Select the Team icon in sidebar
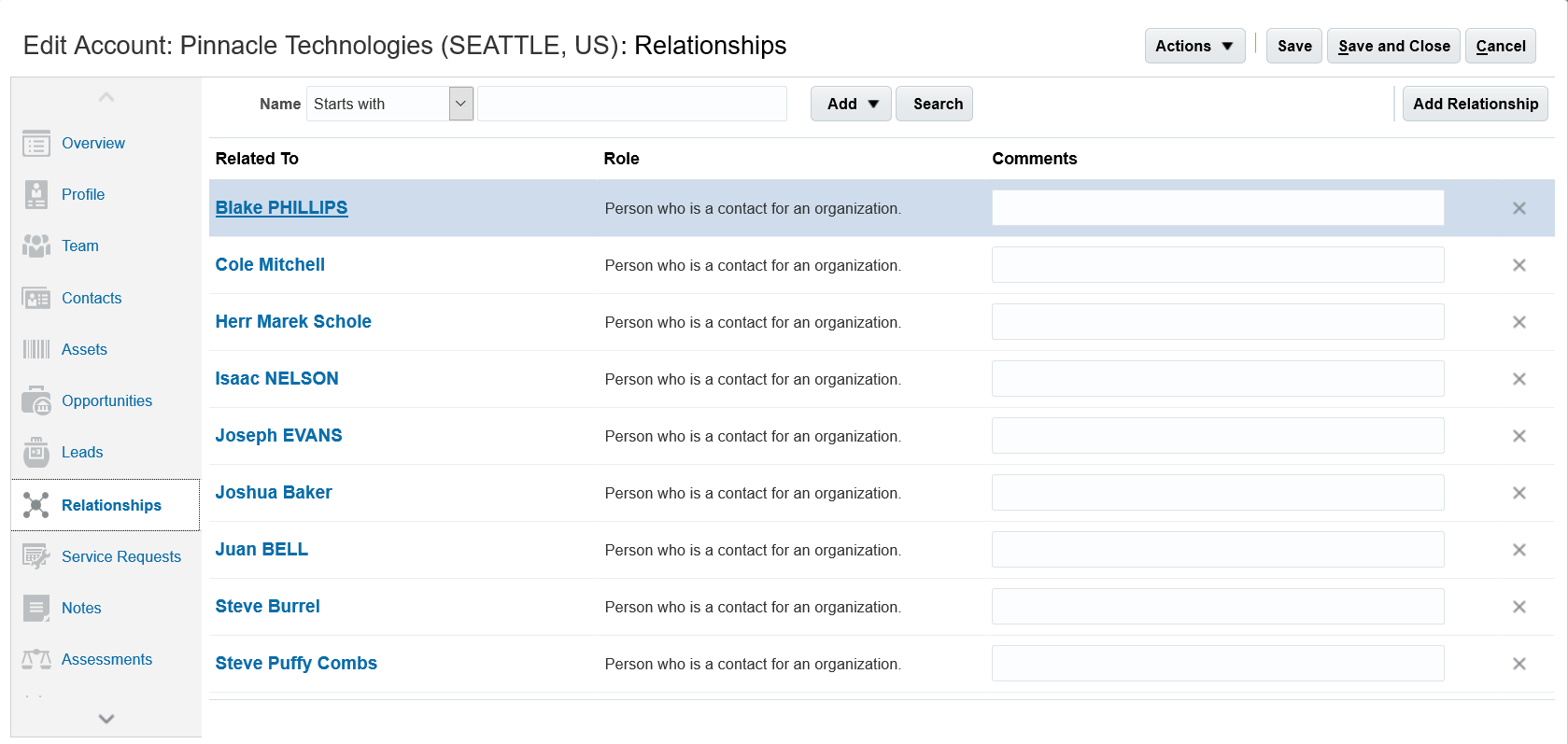 [x=36, y=246]
